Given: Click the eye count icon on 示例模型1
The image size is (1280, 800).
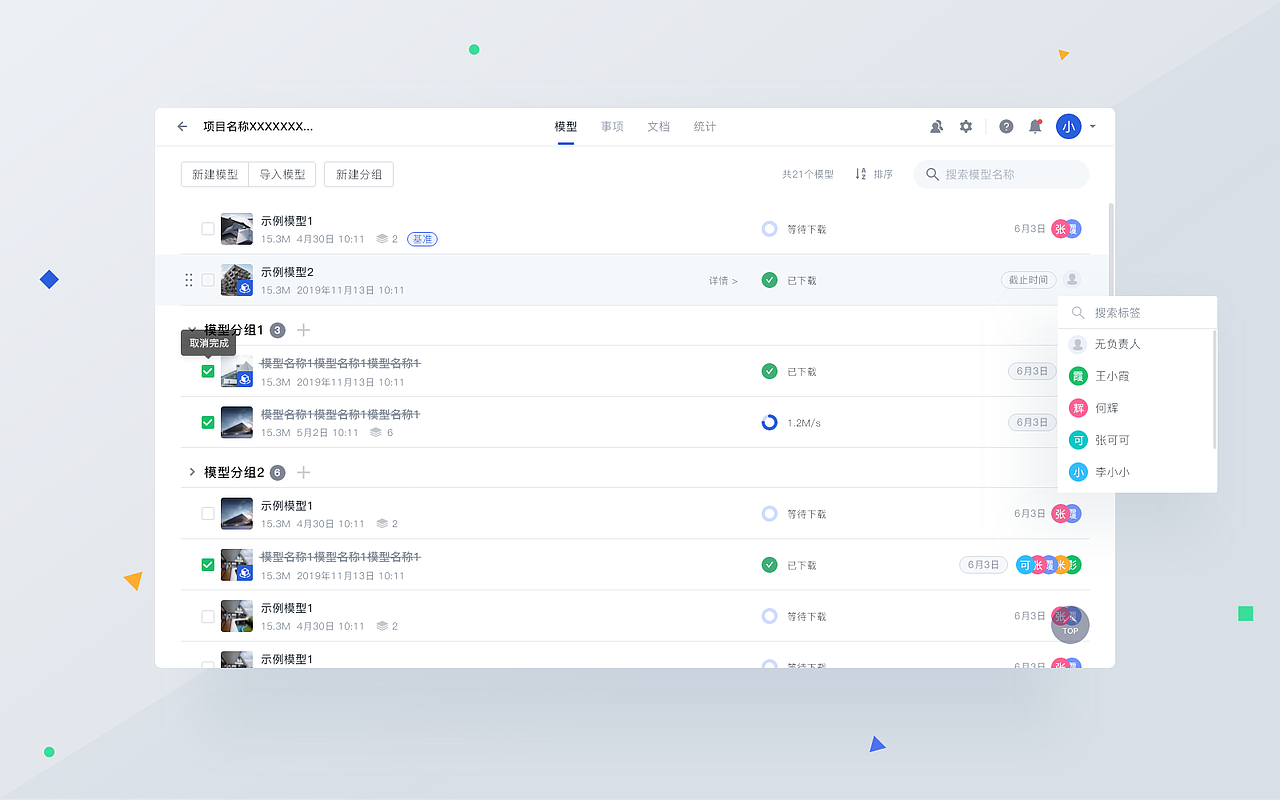Looking at the screenshot, I should click(381, 239).
